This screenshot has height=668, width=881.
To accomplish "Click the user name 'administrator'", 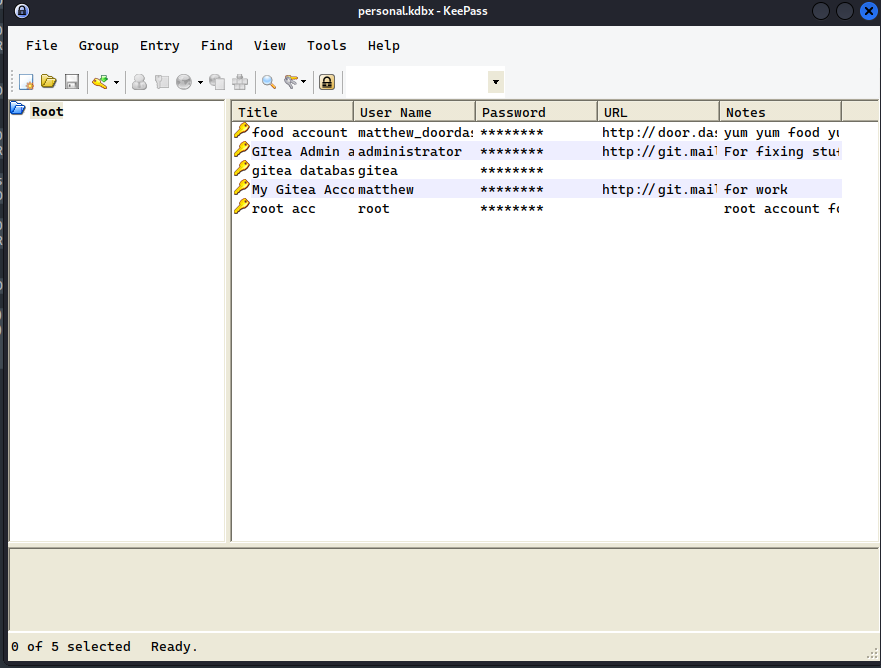I will pos(410,152).
